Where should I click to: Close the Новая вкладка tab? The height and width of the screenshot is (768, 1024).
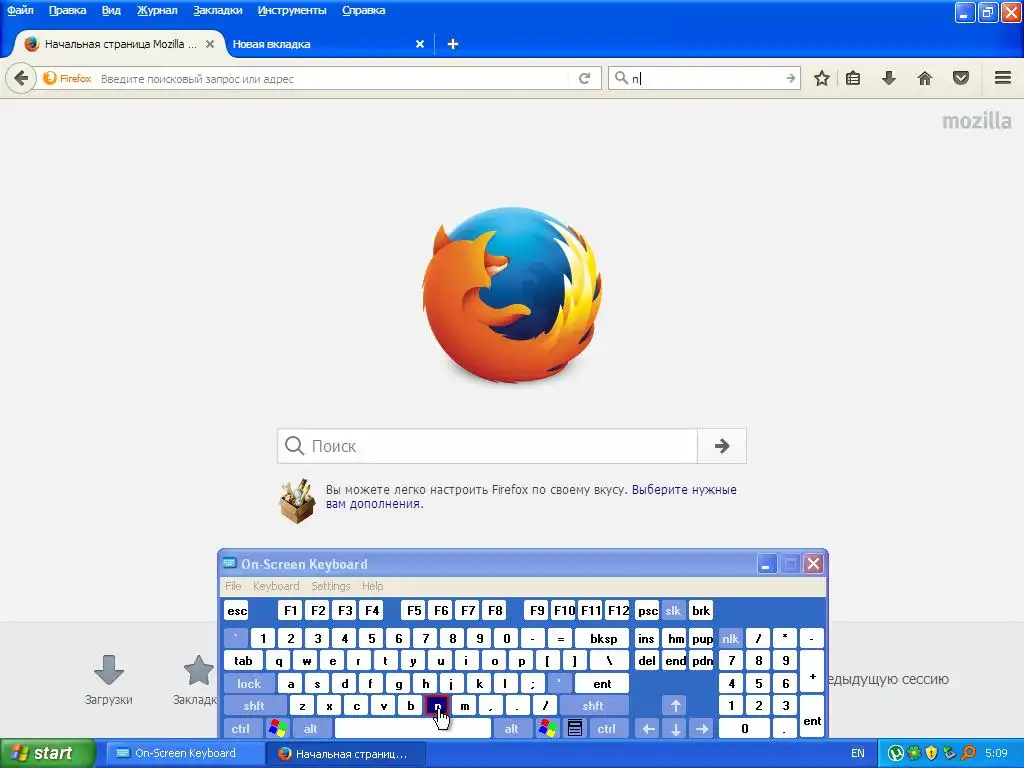[x=420, y=44]
